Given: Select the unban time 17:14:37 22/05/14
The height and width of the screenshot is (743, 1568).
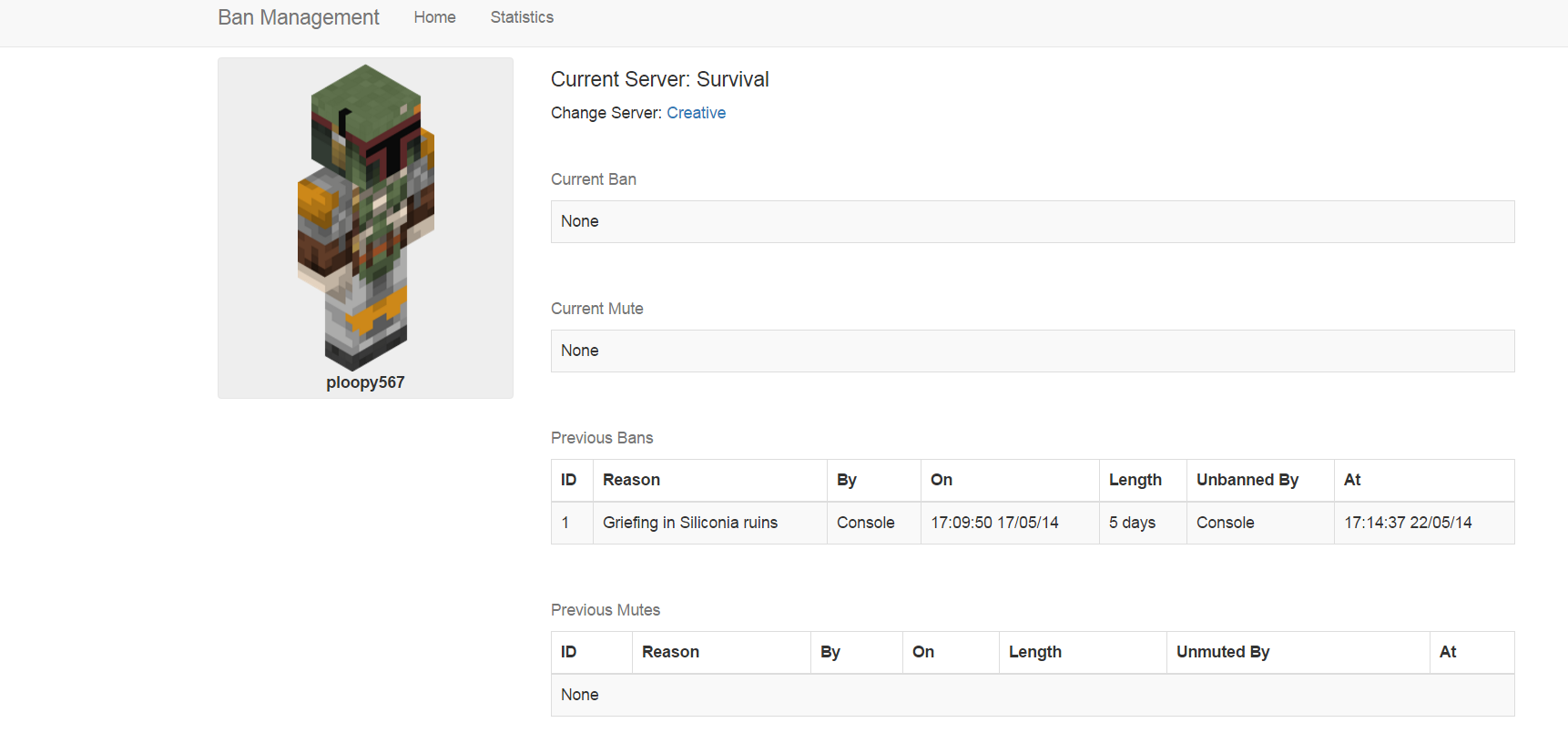Looking at the screenshot, I should point(1408,523).
